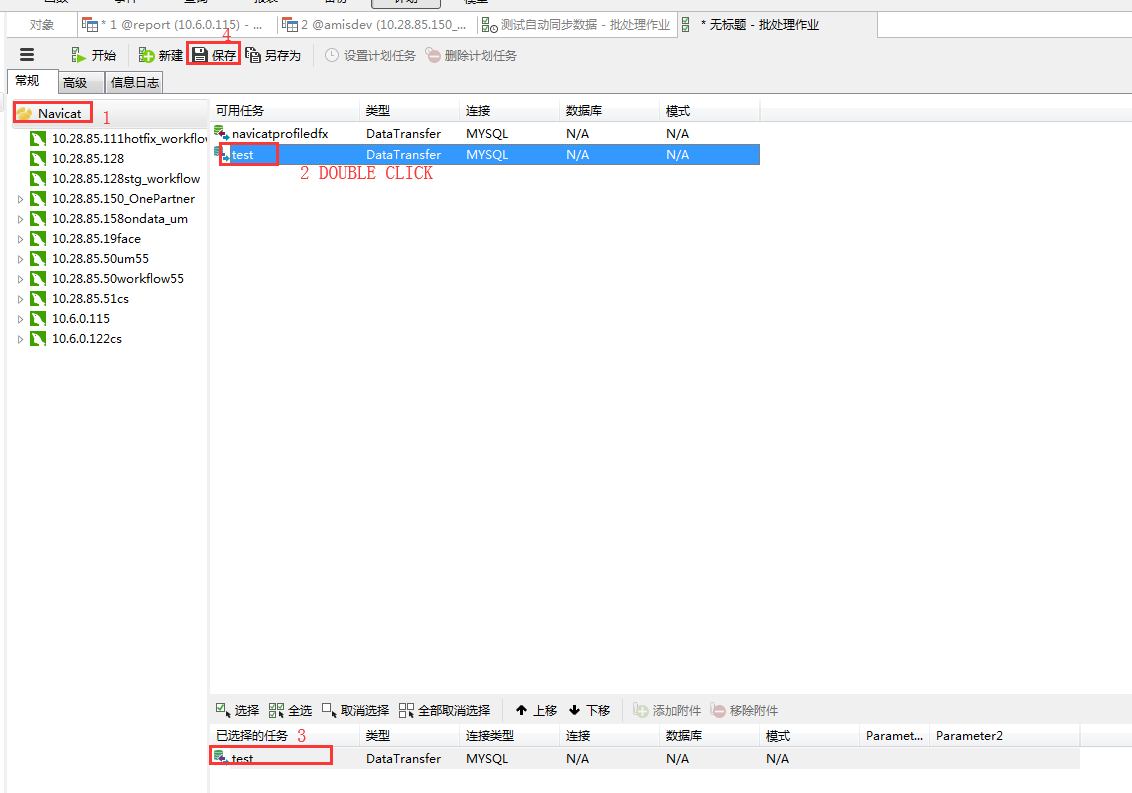Switch to the 常规 tab
Image resolution: width=1132 pixels, height=793 pixels.
31,81
